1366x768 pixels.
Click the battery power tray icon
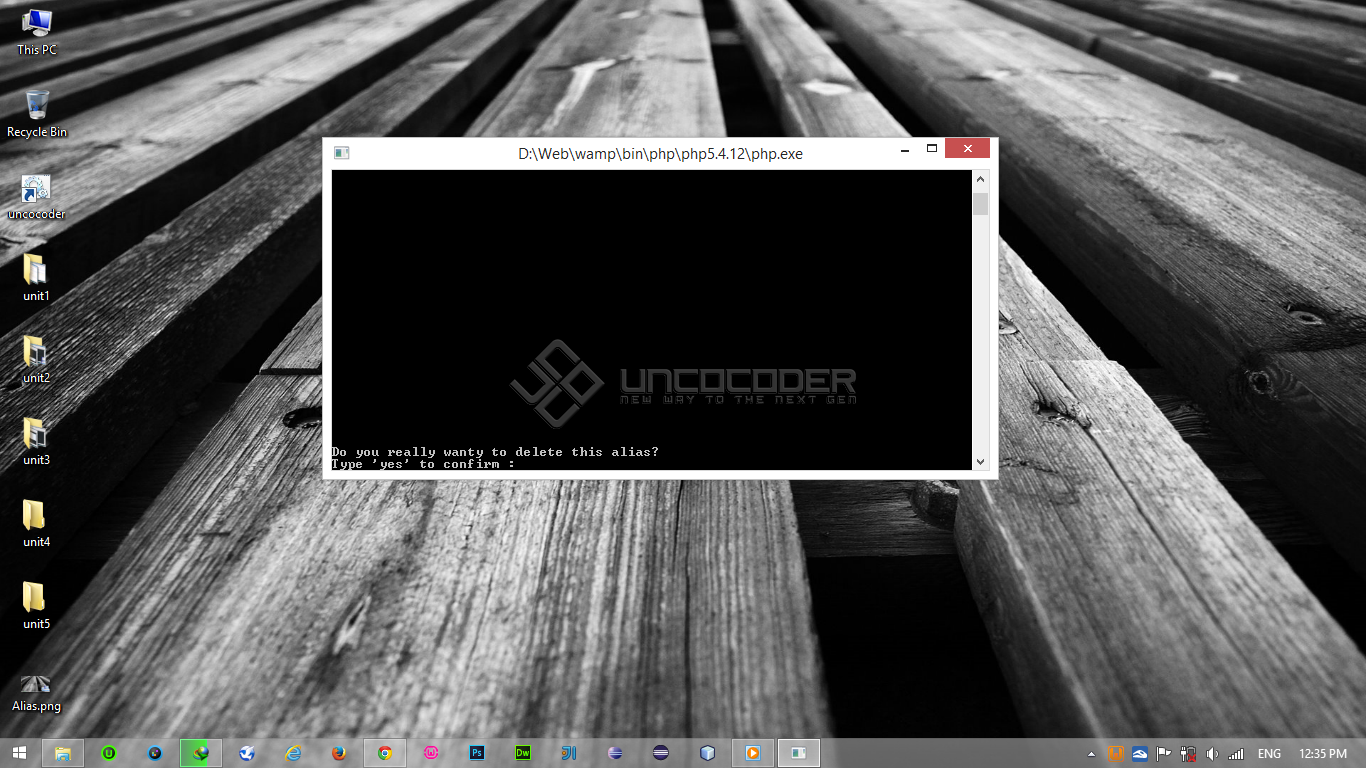click(1188, 754)
